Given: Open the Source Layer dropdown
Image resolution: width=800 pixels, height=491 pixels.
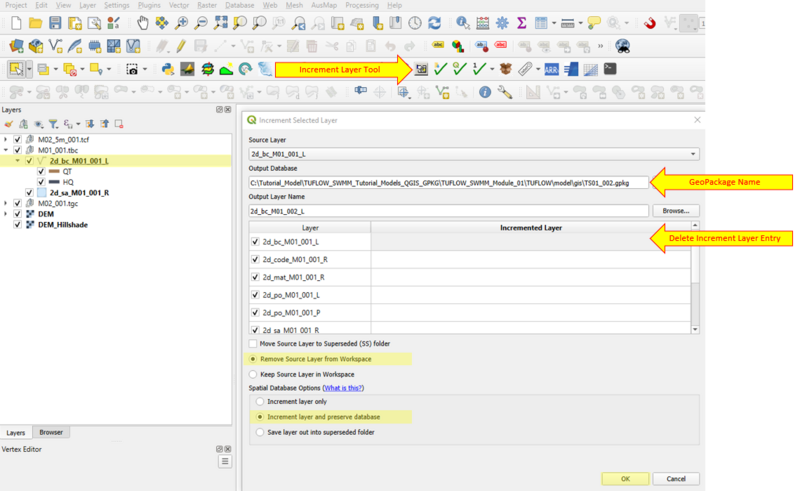Looking at the screenshot, I should [x=694, y=154].
